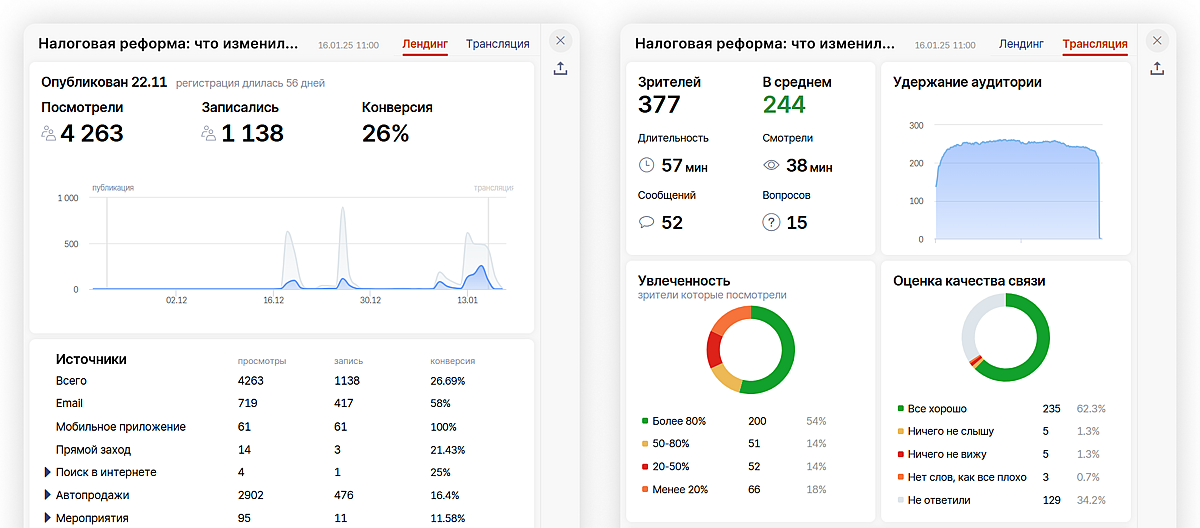Click the chat bubble icon near 52
This screenshot has height=528, width=1200.
pyautogui.click(x=647, y=222)
